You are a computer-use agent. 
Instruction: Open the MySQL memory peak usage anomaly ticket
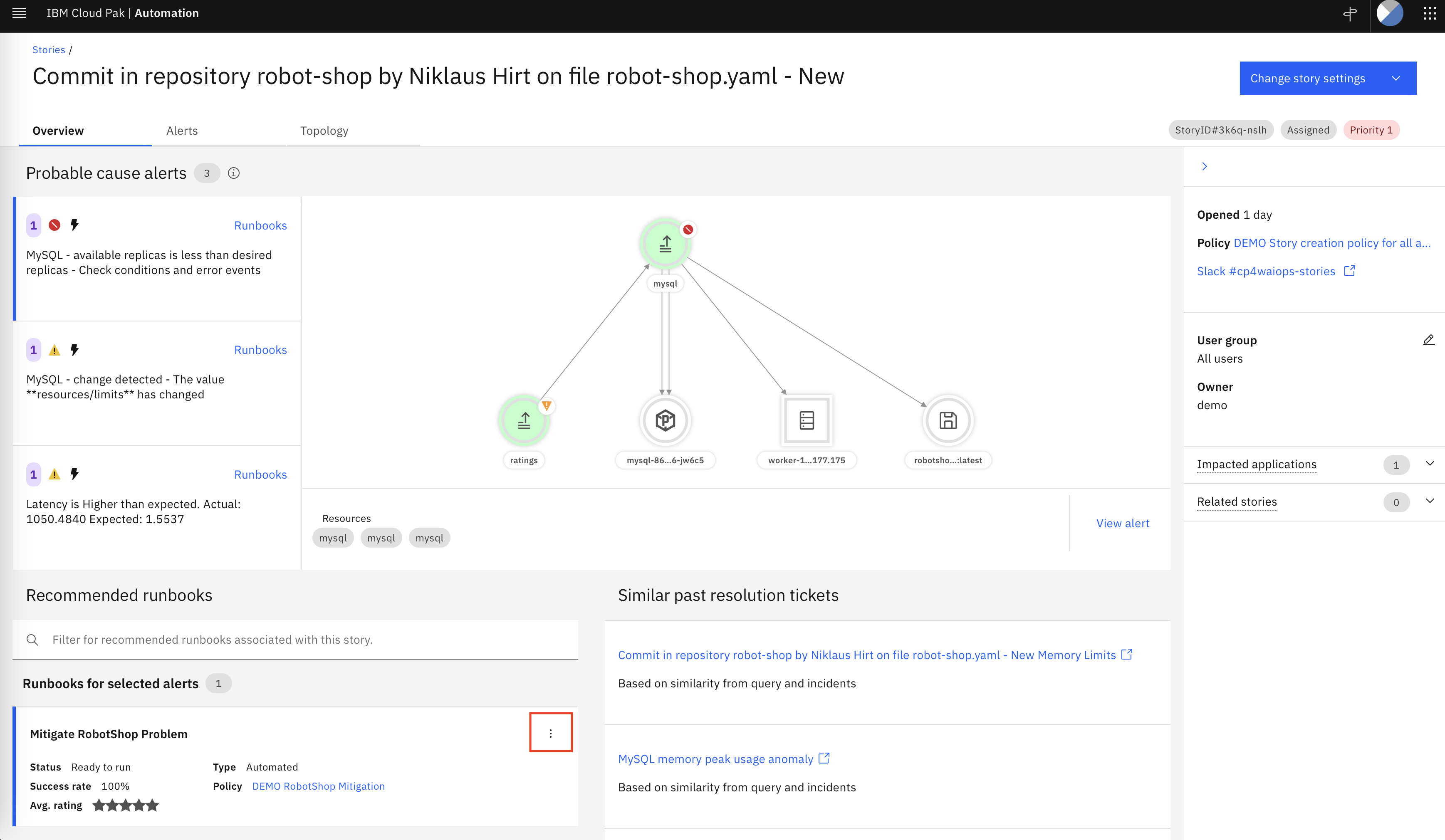pyautogui.click(x=715, y=758)
